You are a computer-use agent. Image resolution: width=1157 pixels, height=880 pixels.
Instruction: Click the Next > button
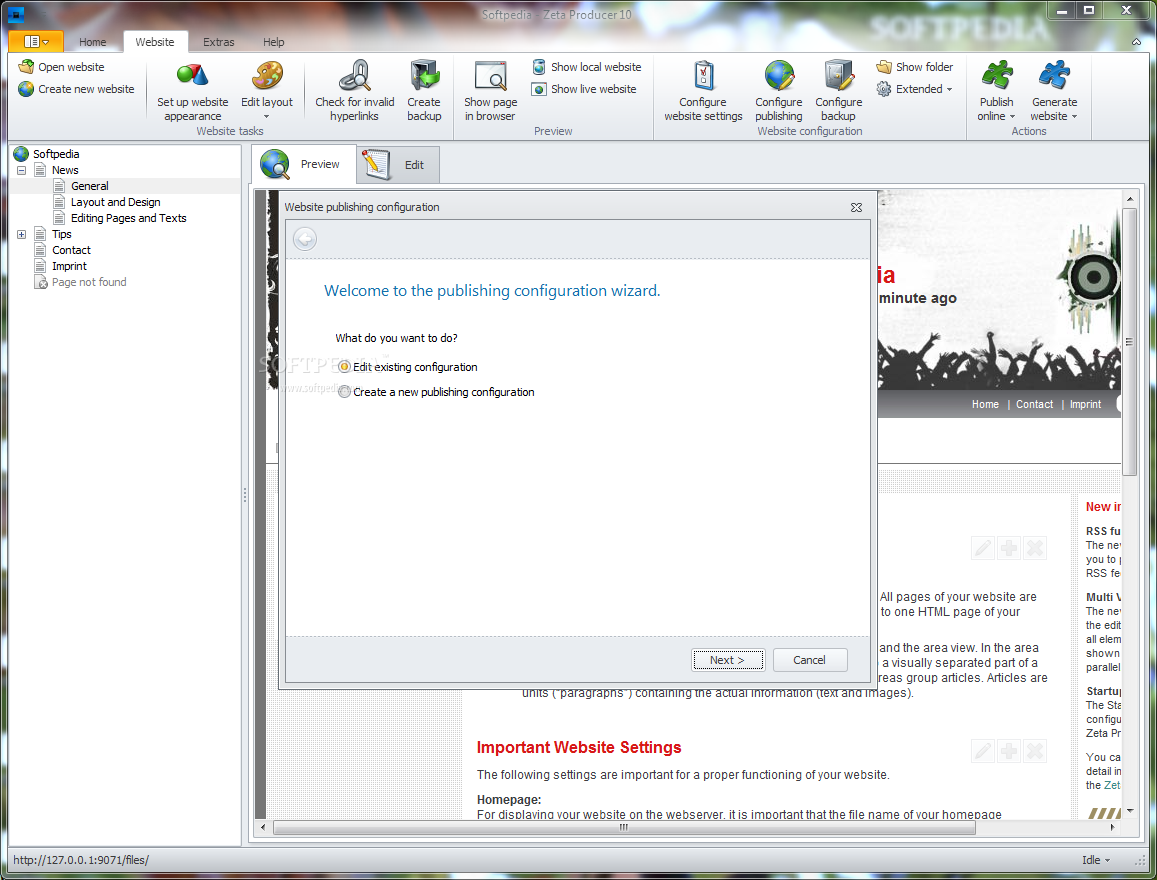click(x=728, y=660)
